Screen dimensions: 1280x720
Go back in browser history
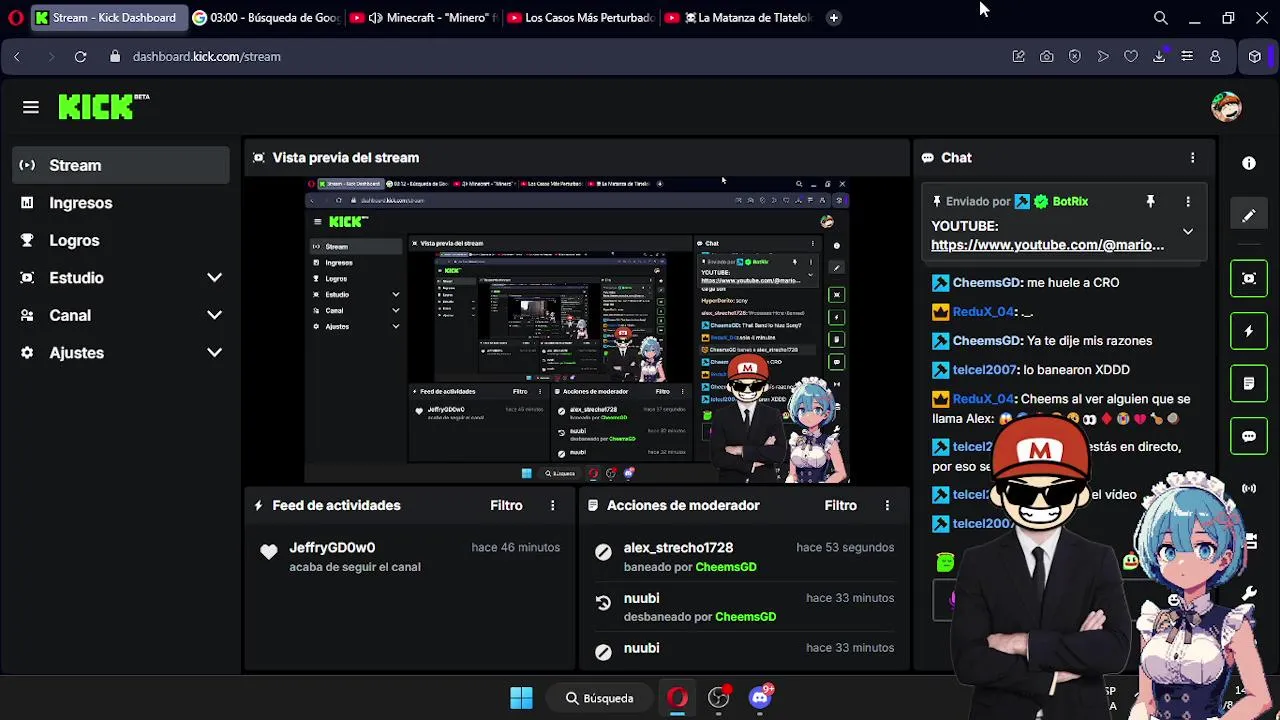(17, 57)
